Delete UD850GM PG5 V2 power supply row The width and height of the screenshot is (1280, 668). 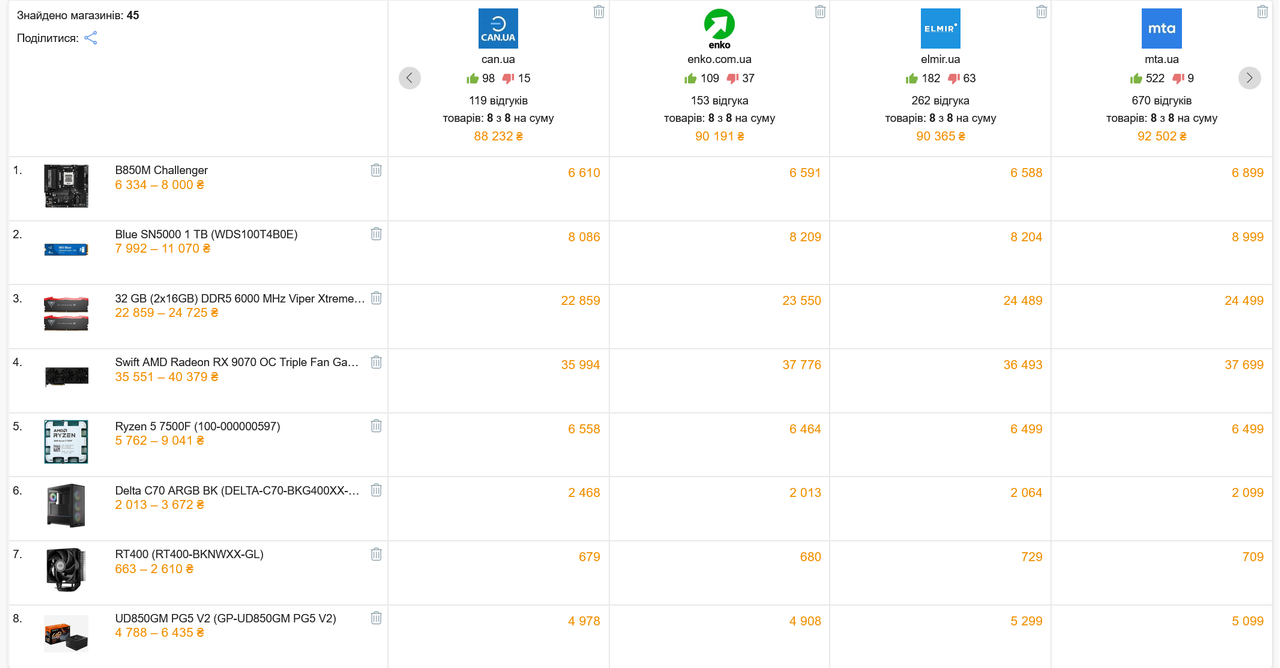(x=376, y=618)
